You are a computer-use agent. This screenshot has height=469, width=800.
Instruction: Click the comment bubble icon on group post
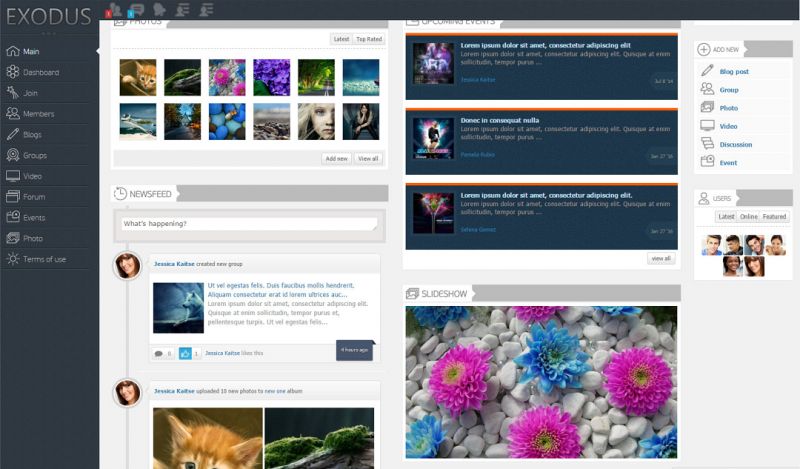point(159,353)
